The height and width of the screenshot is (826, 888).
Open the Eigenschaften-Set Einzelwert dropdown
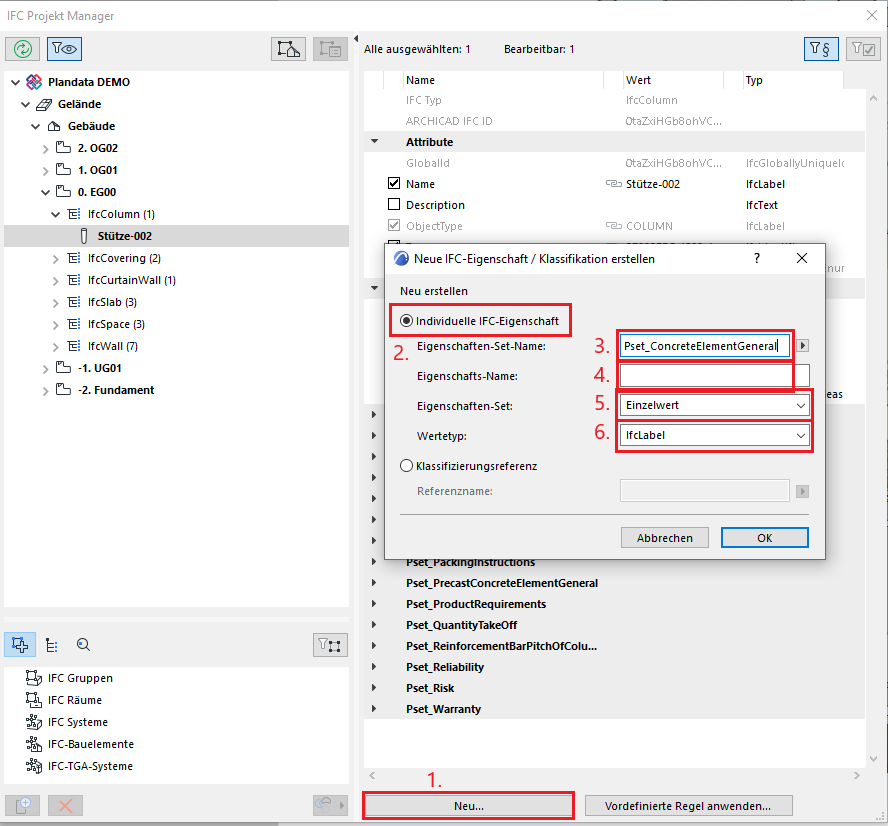[x=713, y=406]
